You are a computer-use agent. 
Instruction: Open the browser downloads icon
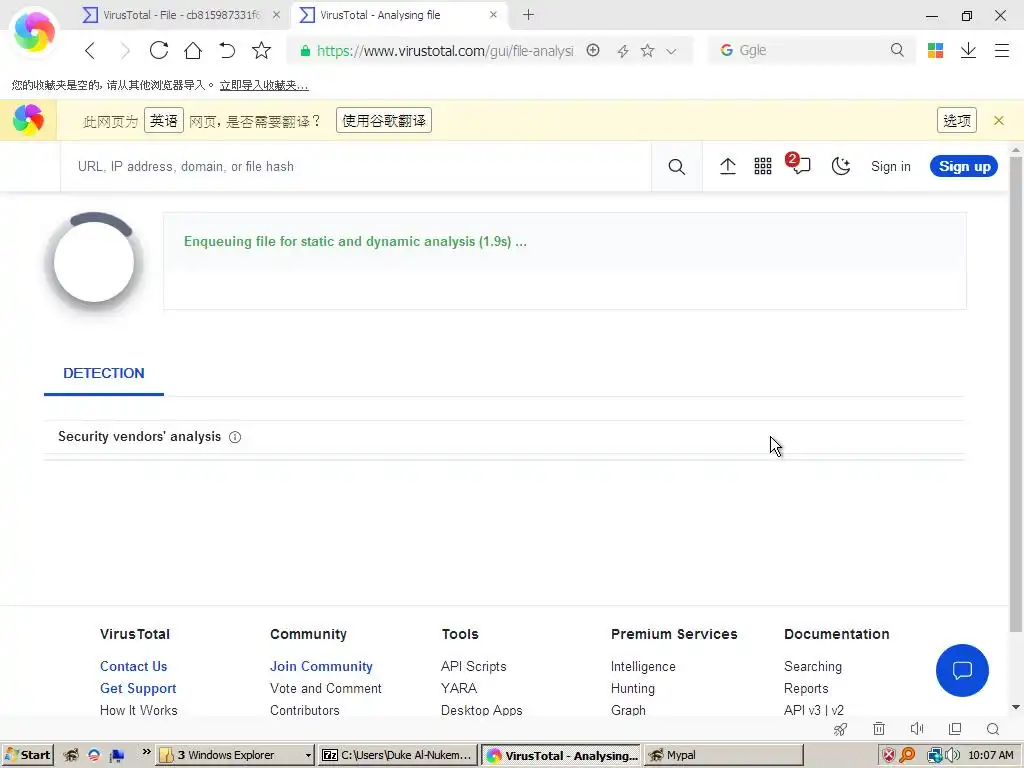pos(968,50)
